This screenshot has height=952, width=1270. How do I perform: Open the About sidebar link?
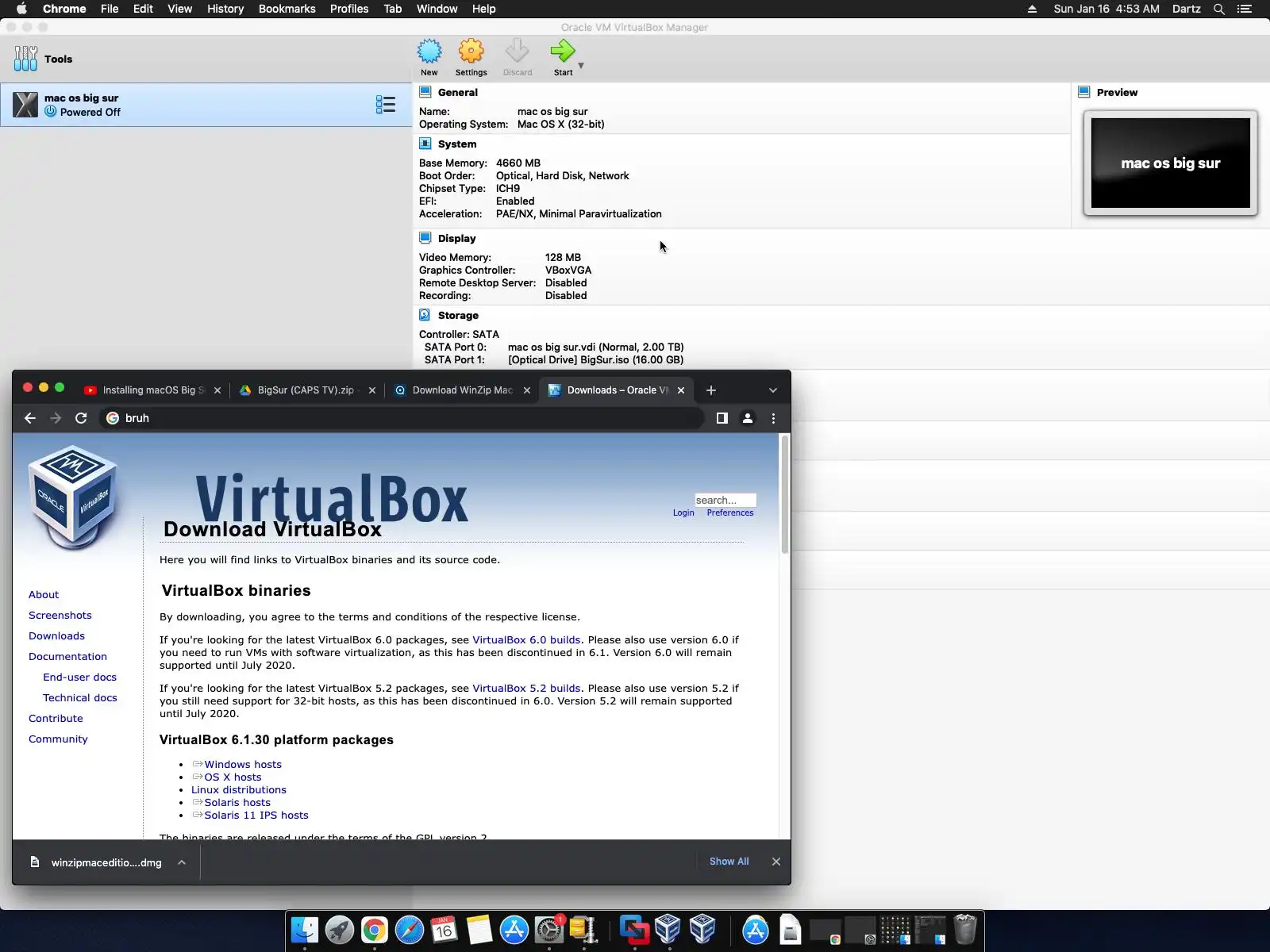(44, 595)
